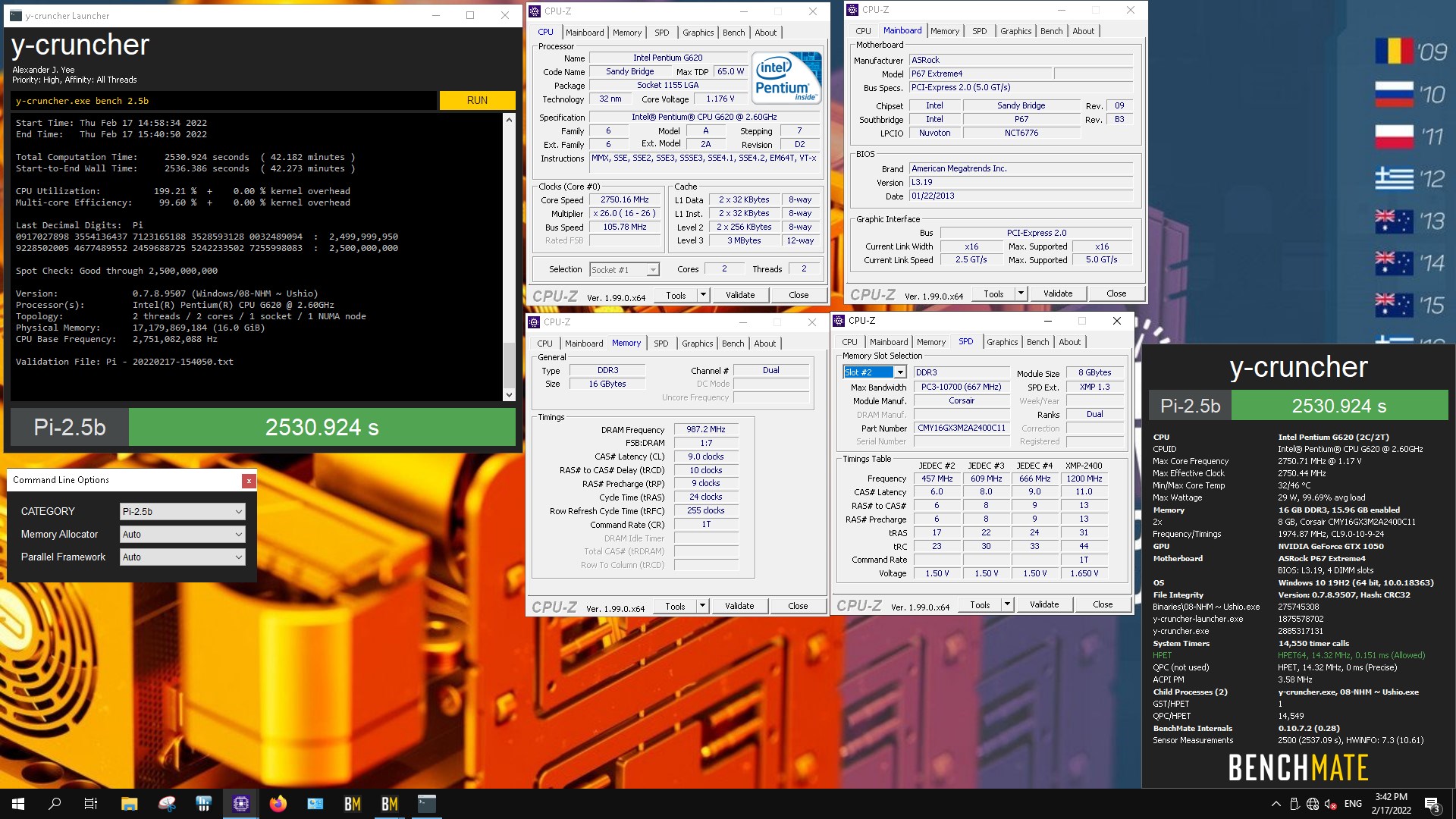The image size is (1456, 819).
Task: Open CPU tab in SPD window
Action: (x=849, y=342)
